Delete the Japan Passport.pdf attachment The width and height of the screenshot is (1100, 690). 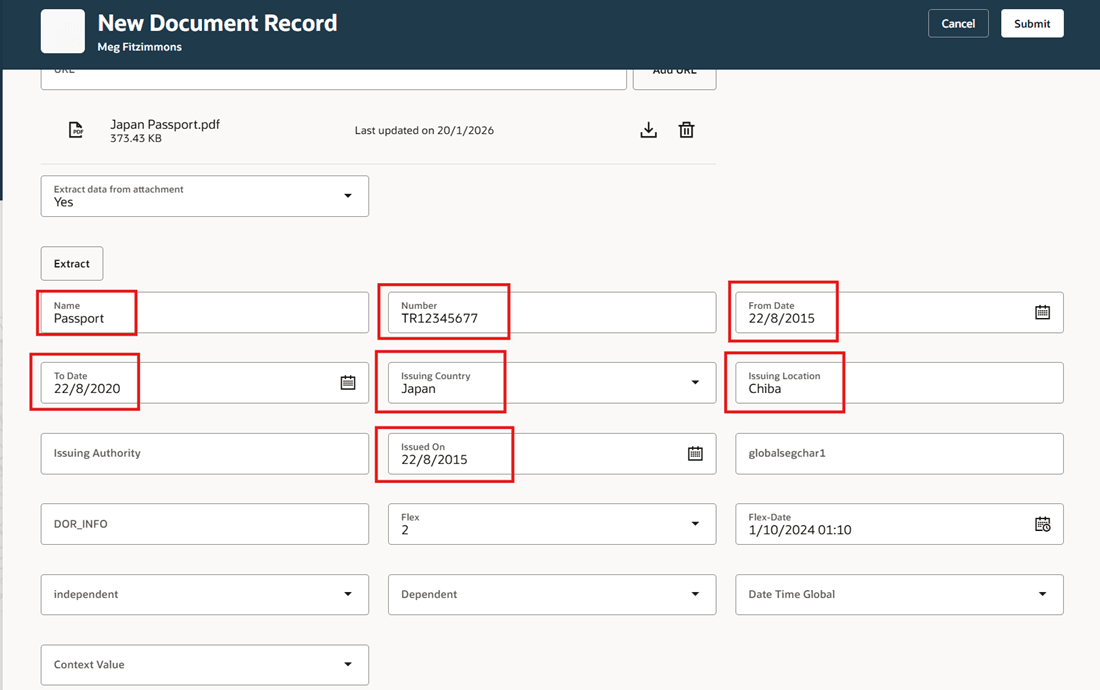(x=686, y=130)
